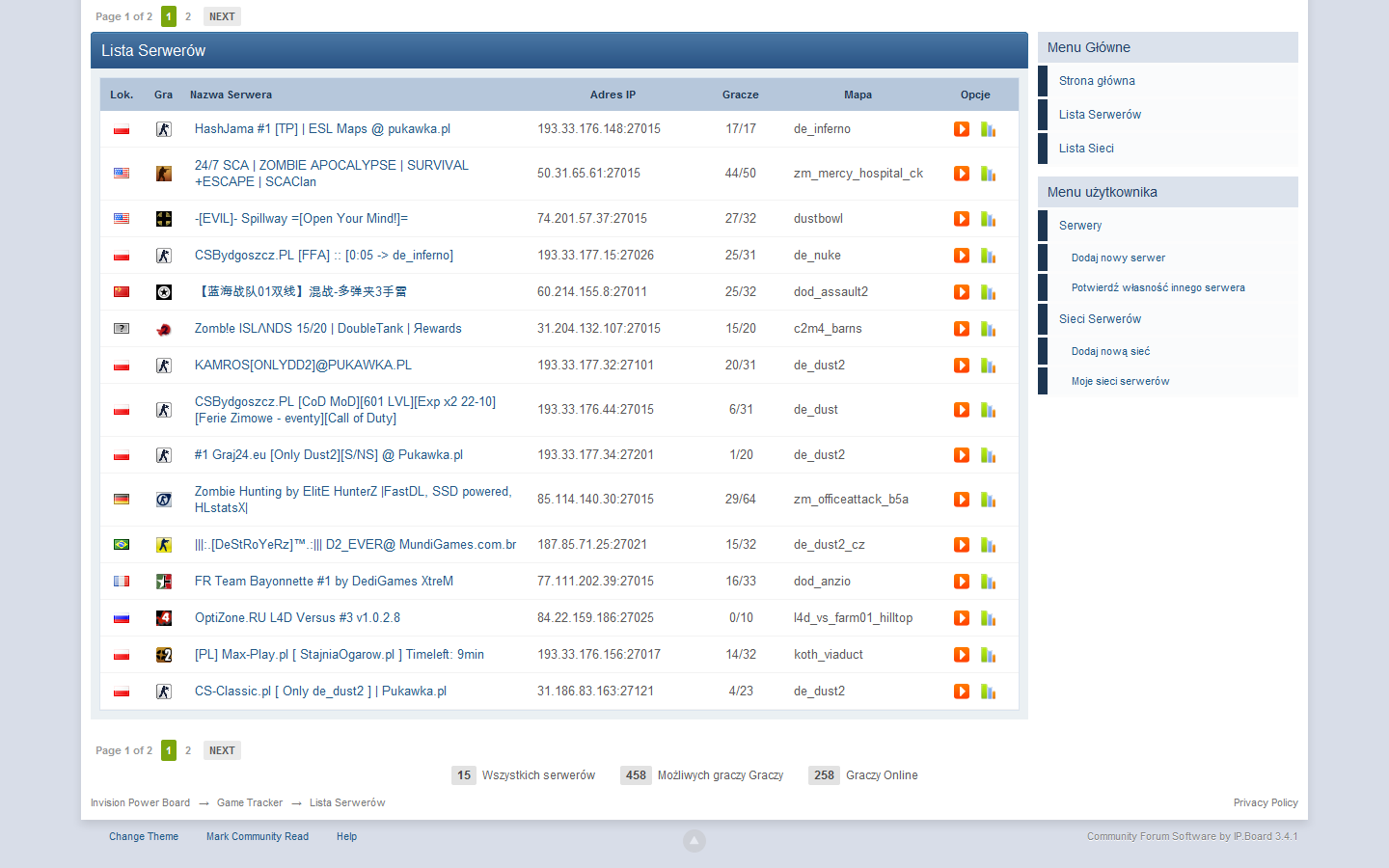The height and width of the screenshot is (868, 1389).
Task: Click Mark Community Read link
Action: click(x=258, y=837)
